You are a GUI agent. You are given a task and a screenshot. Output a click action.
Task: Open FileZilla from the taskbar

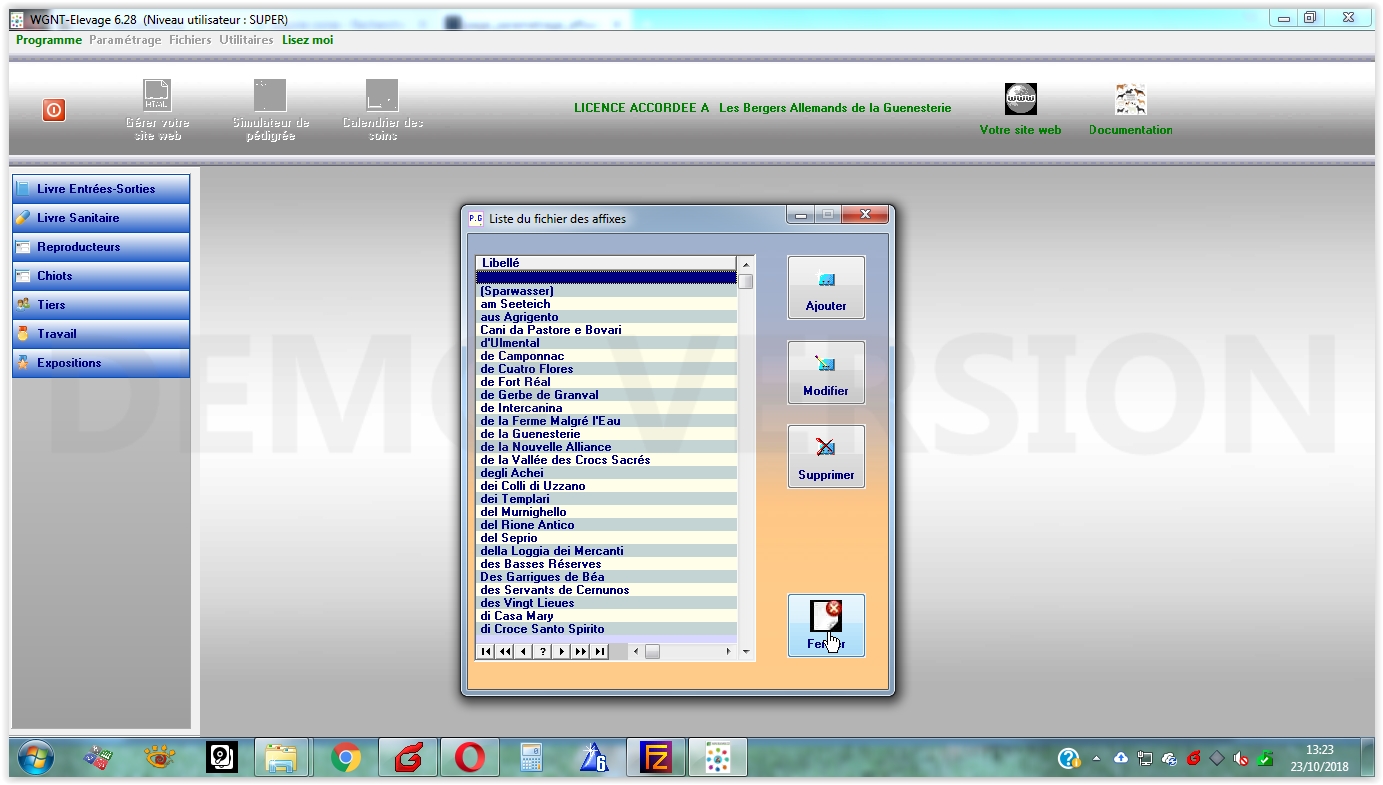pos(655,758)
